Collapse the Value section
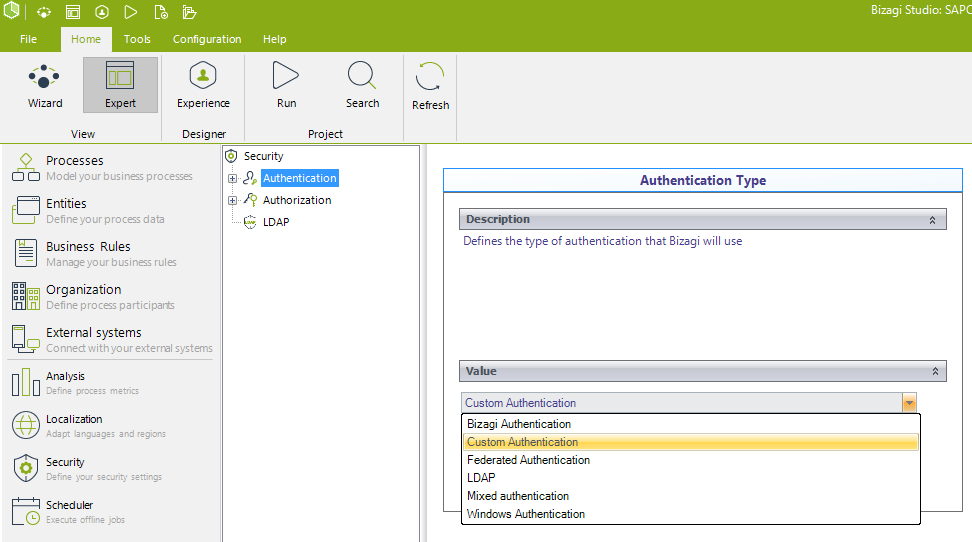 point(935,371)
